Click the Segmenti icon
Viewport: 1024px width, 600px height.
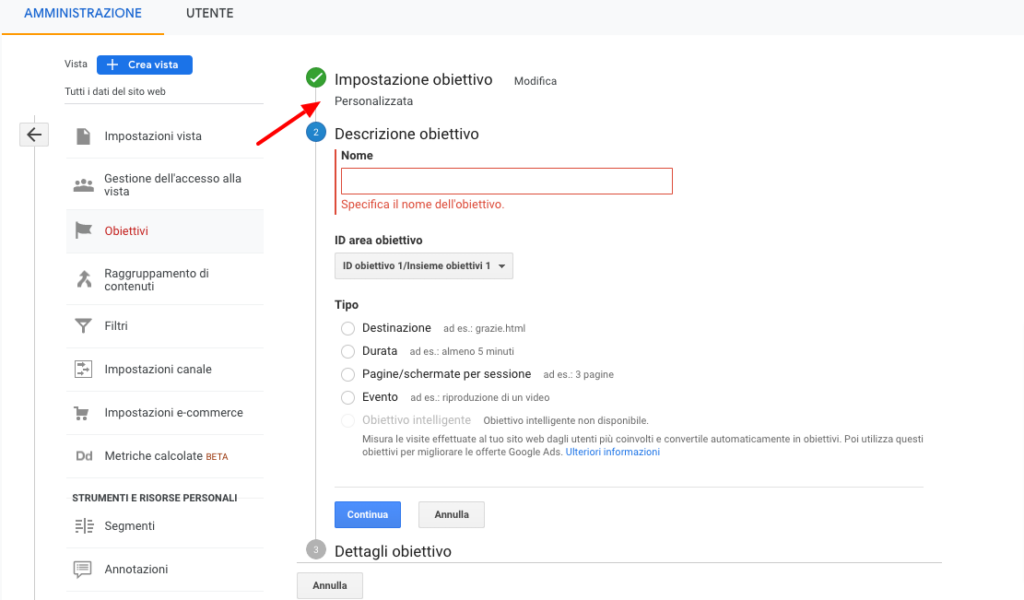(84, 526)
